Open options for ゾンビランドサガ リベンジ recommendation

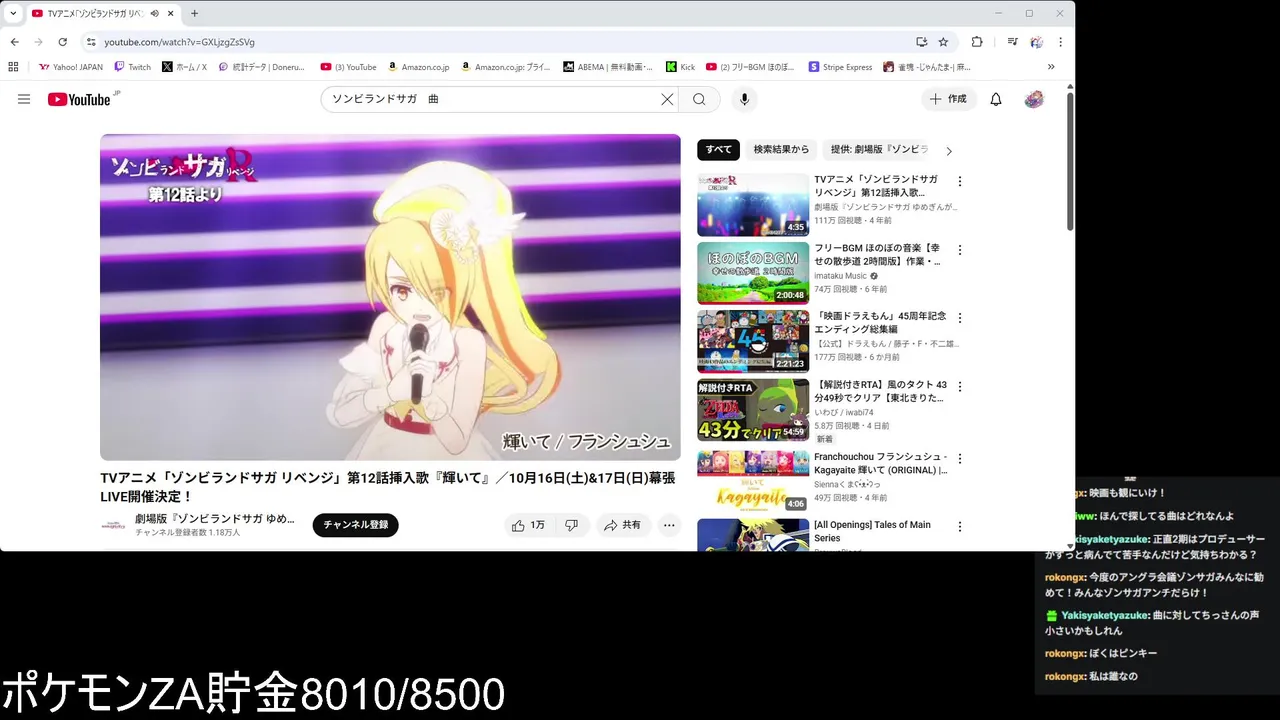(960, 182)
